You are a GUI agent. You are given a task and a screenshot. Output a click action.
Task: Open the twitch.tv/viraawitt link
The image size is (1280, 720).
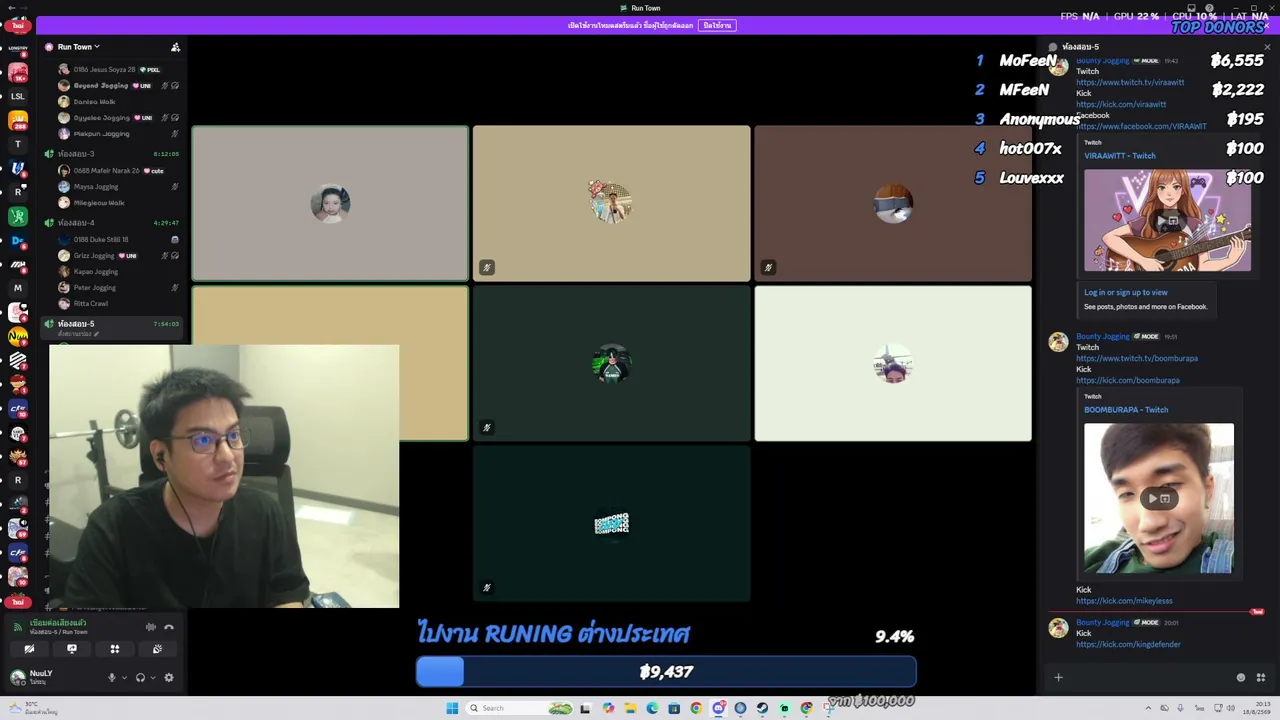click(1130, 83)
